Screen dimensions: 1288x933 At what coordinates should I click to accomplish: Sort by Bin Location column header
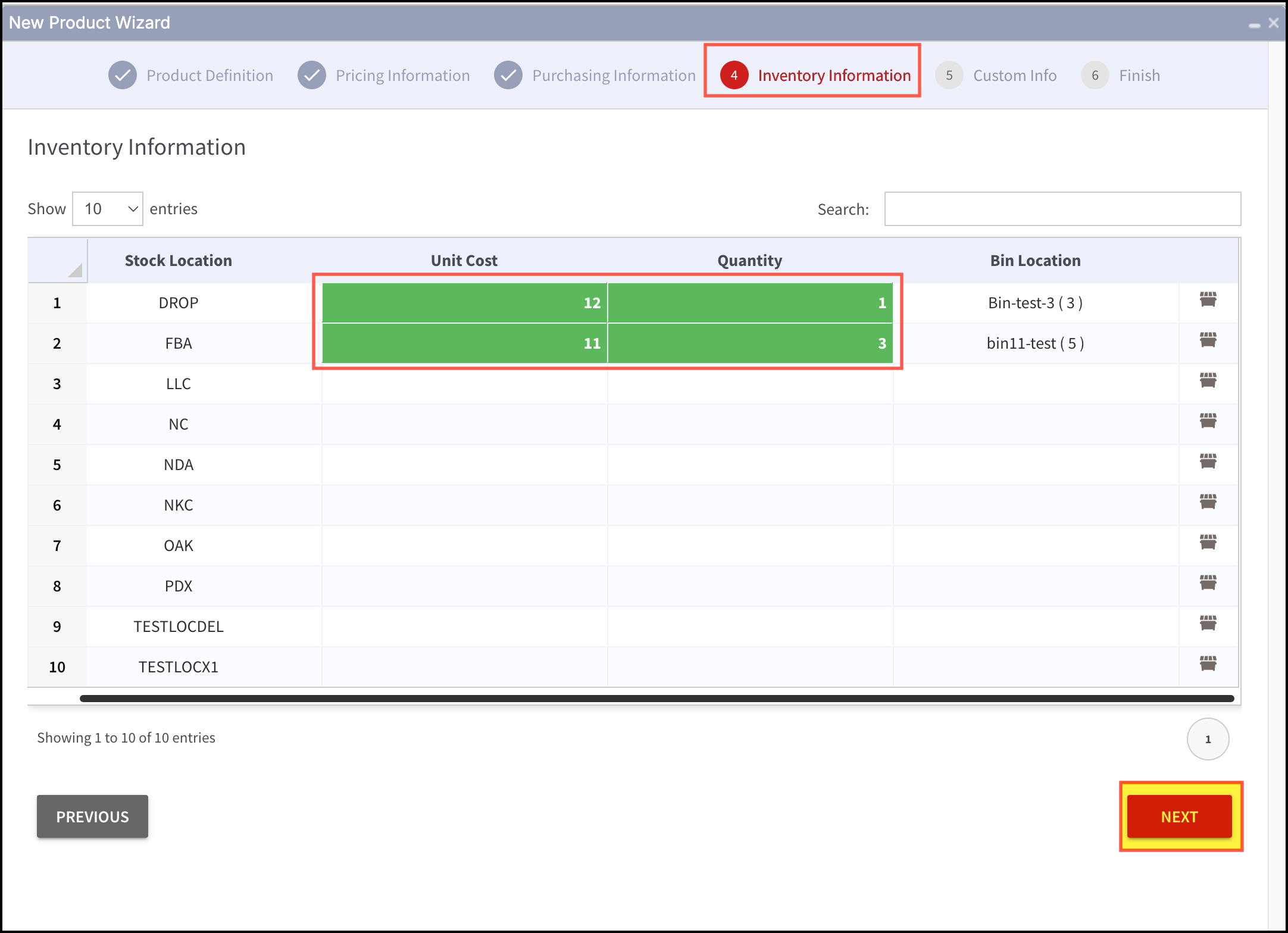tap(1036, 261)
